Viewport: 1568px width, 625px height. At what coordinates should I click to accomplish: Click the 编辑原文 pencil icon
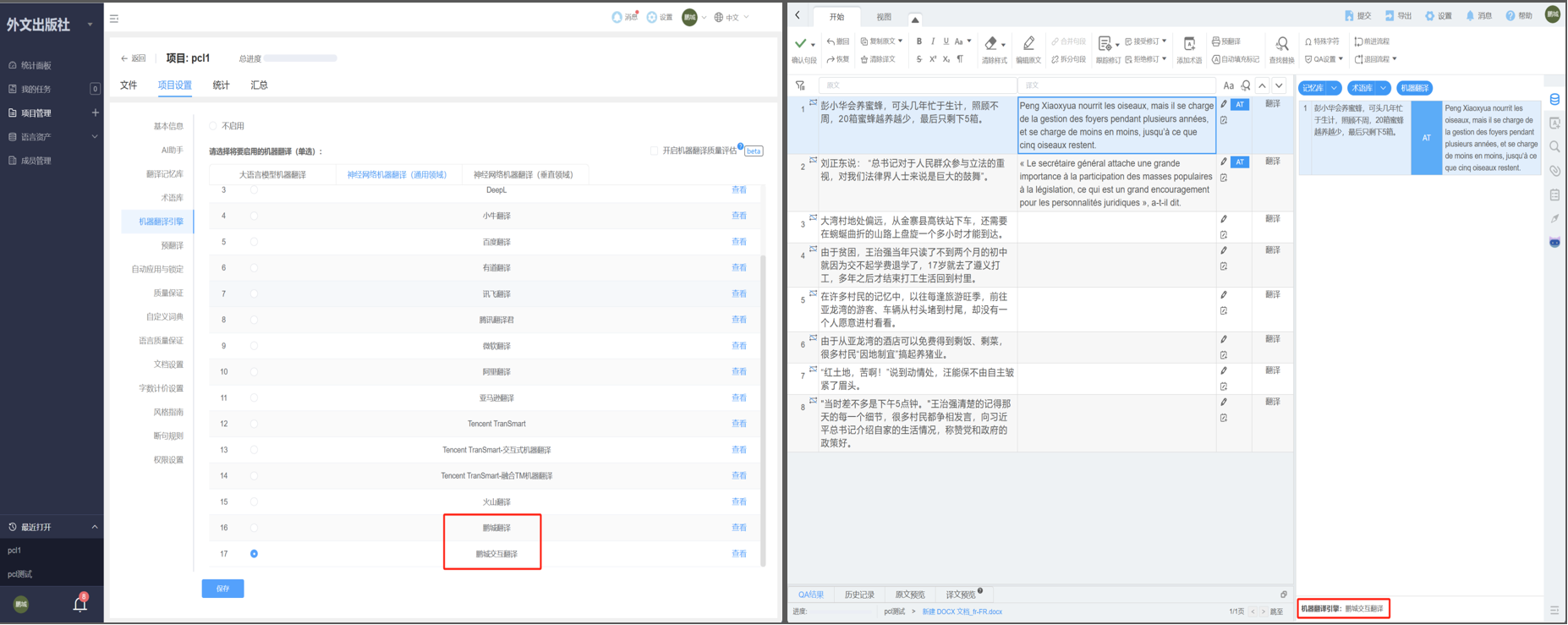pyautogui.click(x=1028, y=44)
